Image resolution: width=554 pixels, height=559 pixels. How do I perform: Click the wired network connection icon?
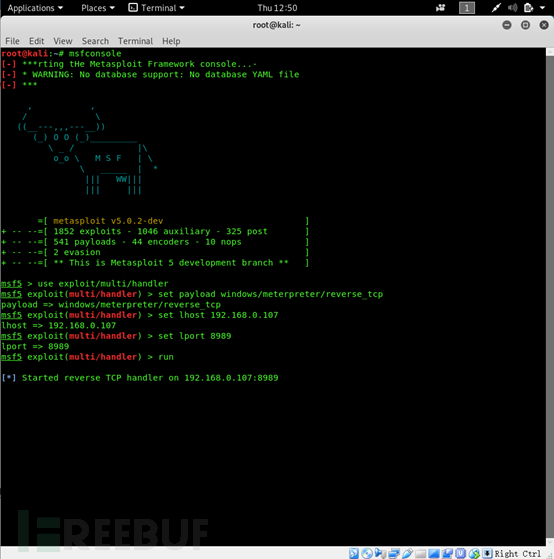coord(496,8)
